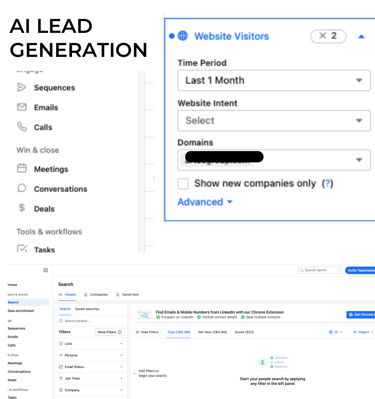Collapse the sidebar using the panel icon
The image size is (375, 399).
(46, 270)
